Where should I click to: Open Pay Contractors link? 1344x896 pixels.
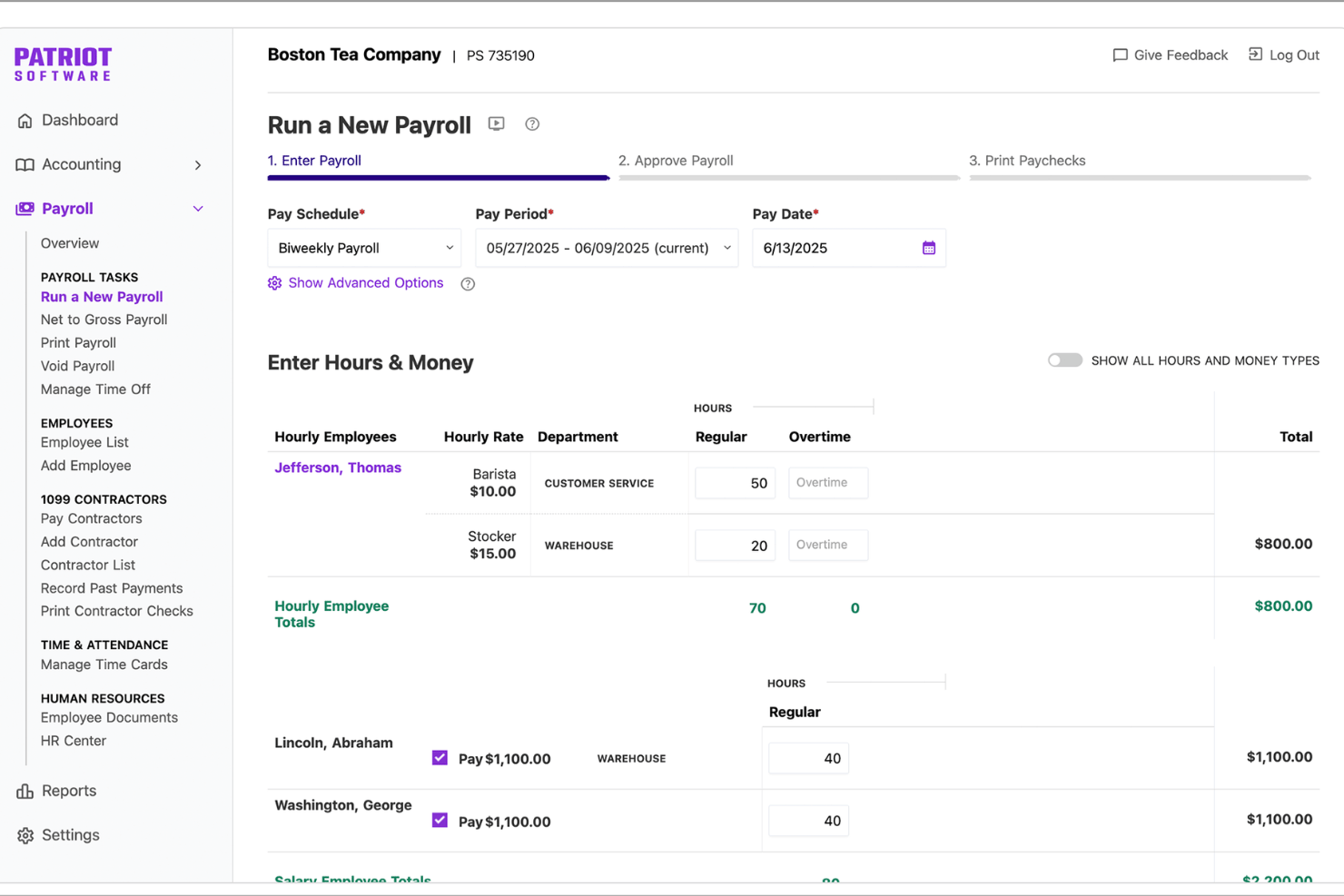point(92,518)
